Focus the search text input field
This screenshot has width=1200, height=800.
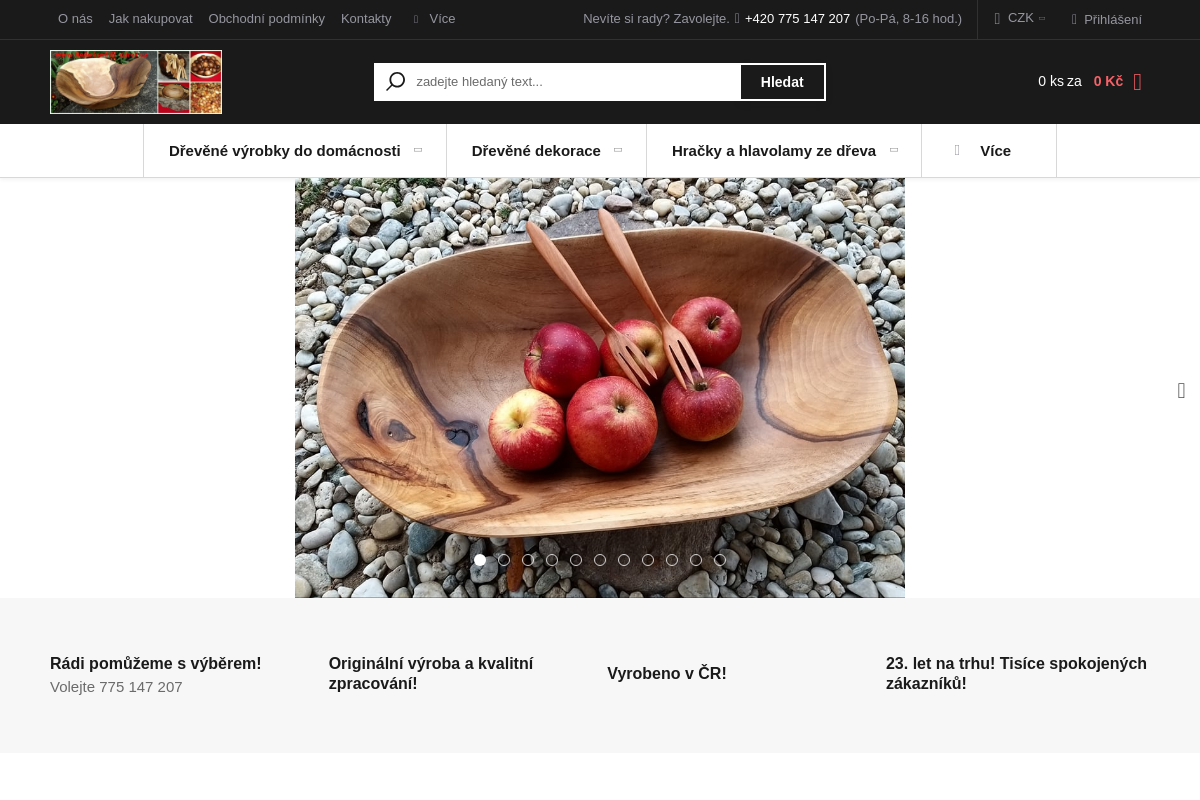(575, 82)
